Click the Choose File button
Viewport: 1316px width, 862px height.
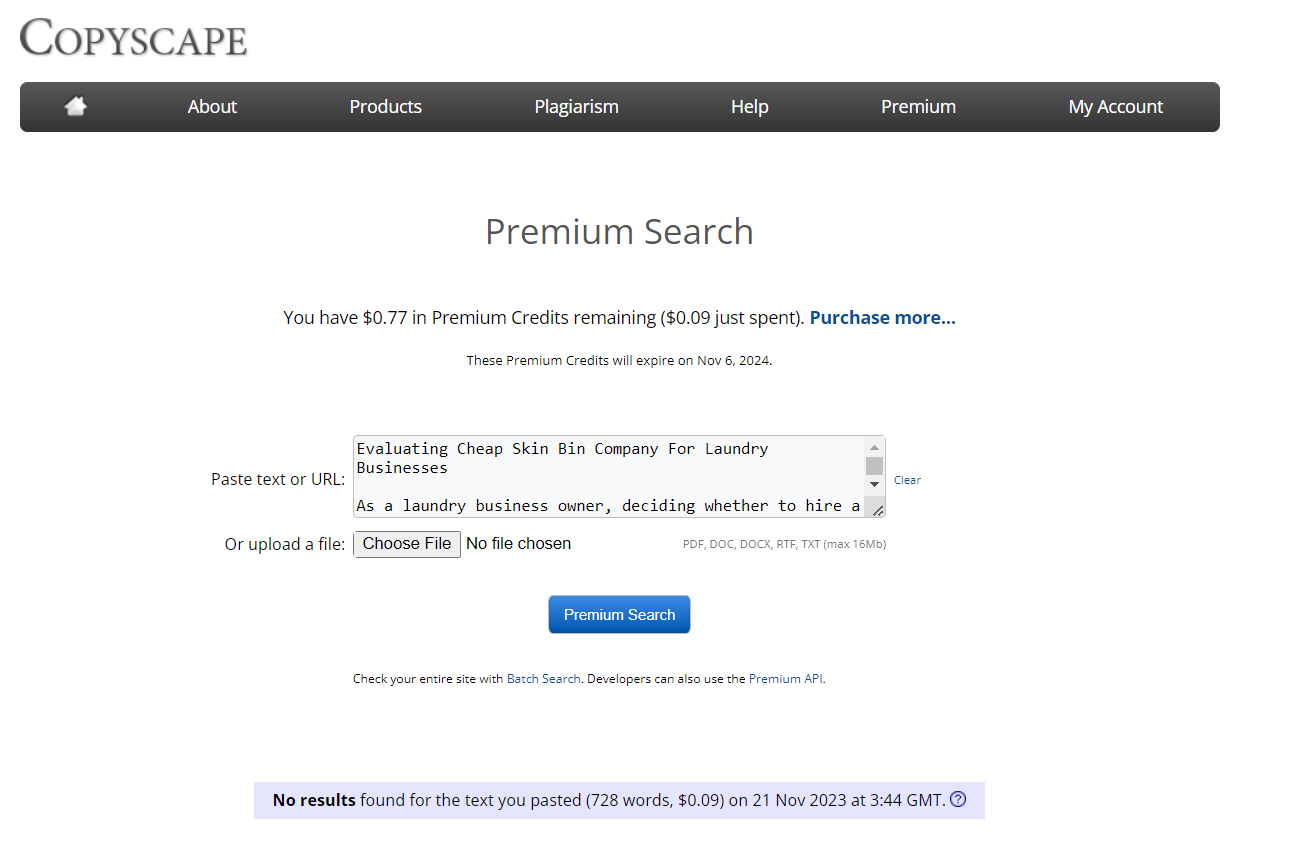point(407,544)
